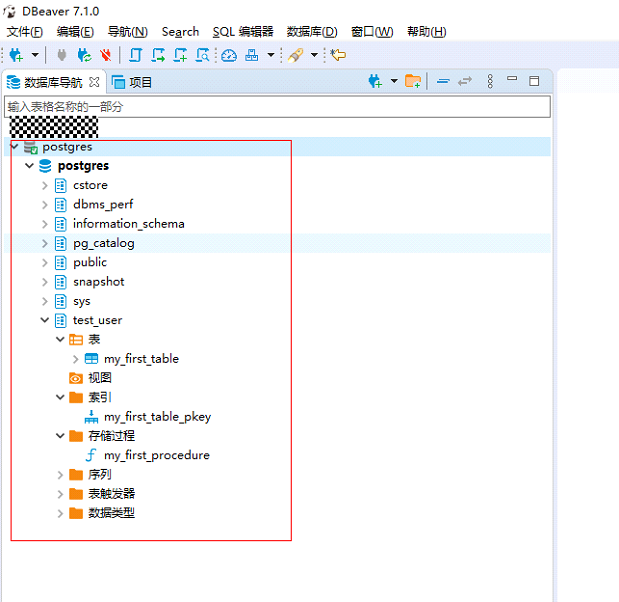
Task: Click the Collapse All icon in navigator
Action: tap(443, 81)
